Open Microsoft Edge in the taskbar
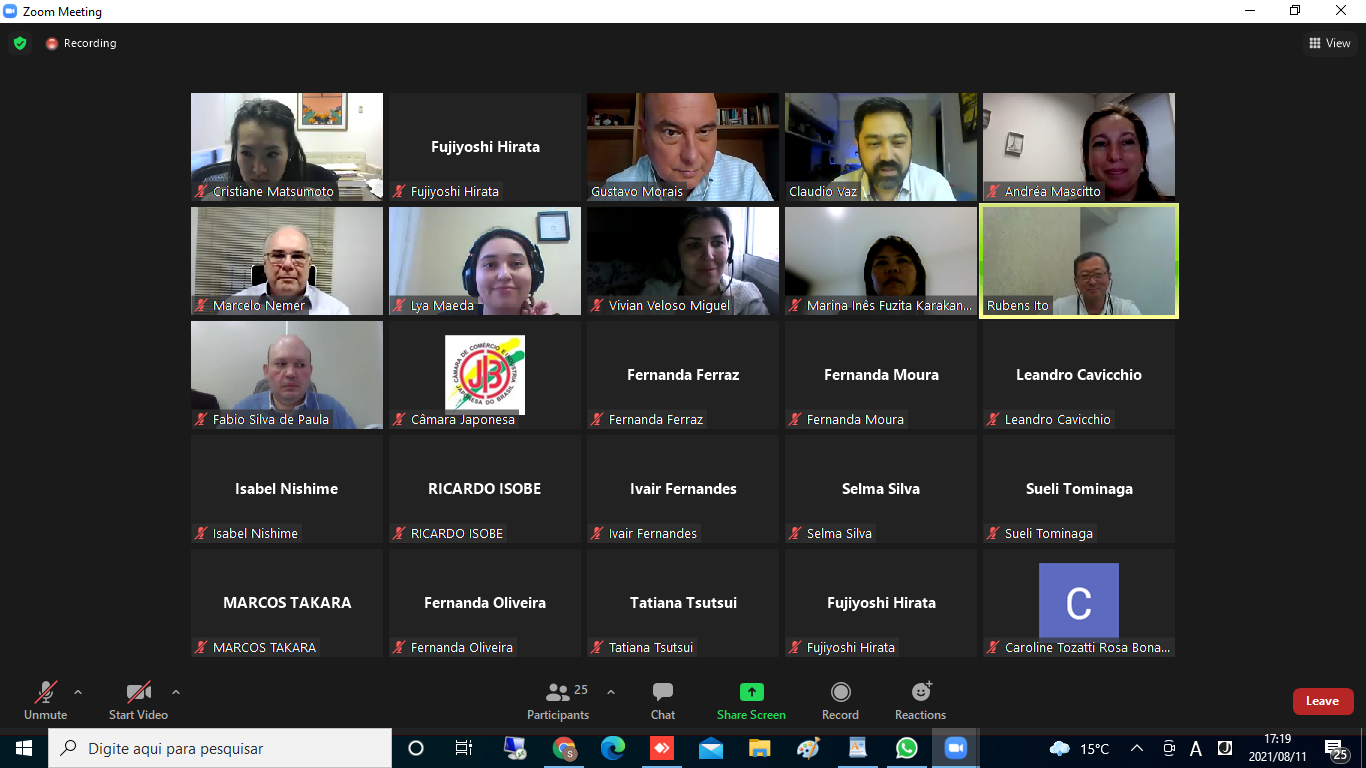This screenshot has height=768, width=1366. tap(613, 748)
